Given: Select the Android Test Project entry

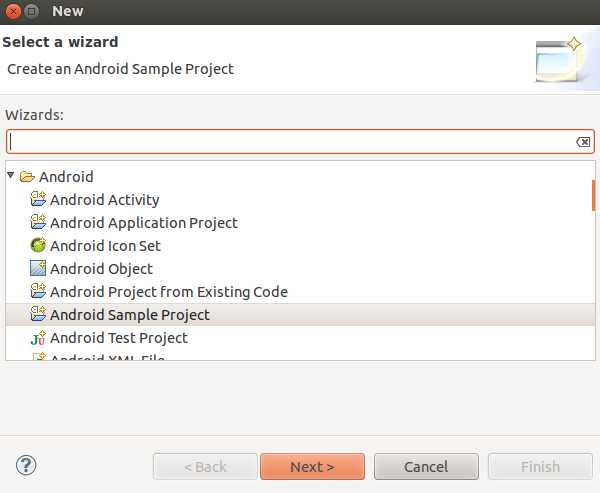Looking at the screenshot, I should click(x=119, y=338).
